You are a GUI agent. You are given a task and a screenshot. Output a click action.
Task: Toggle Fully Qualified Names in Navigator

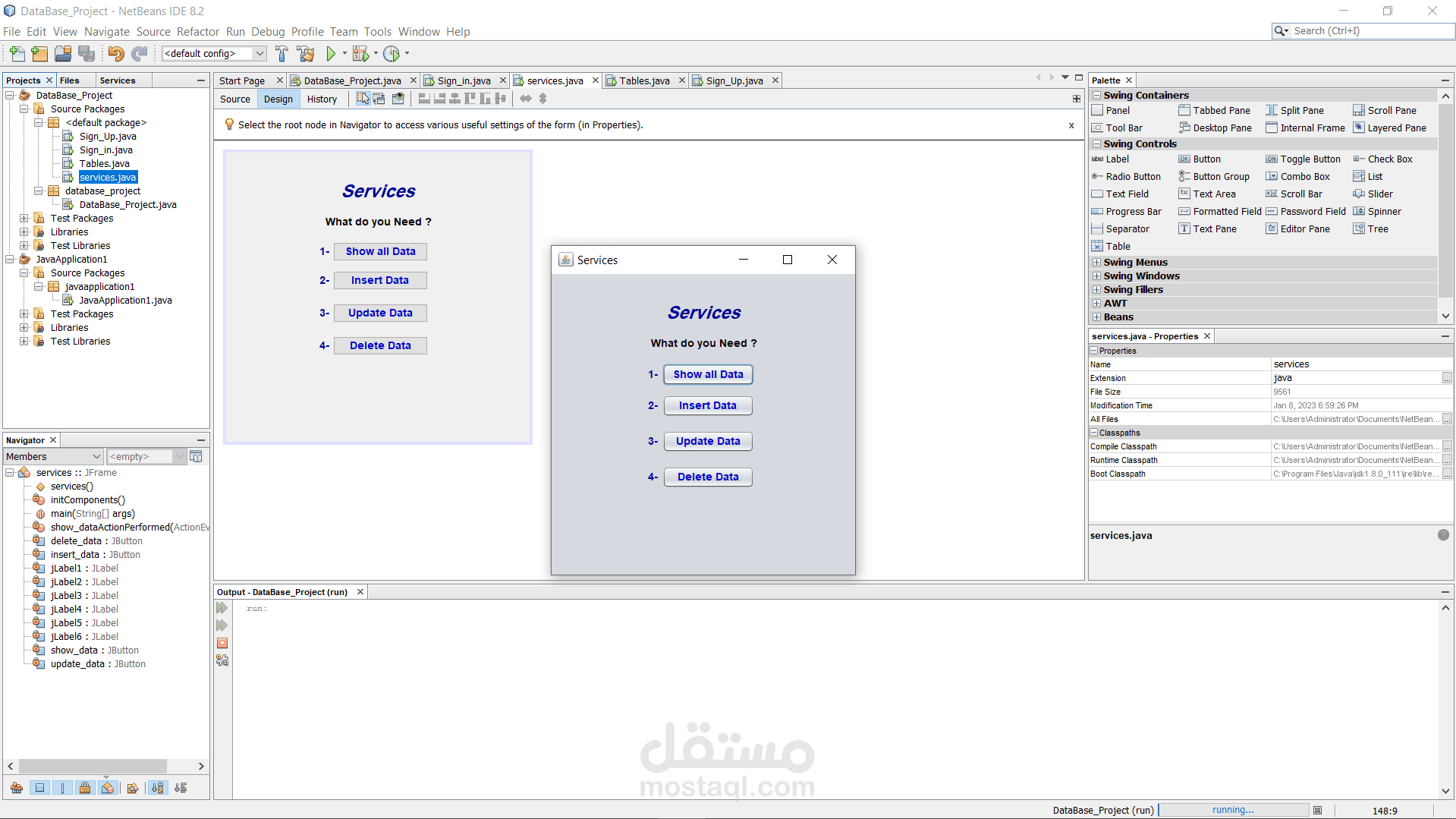[133, 788]
